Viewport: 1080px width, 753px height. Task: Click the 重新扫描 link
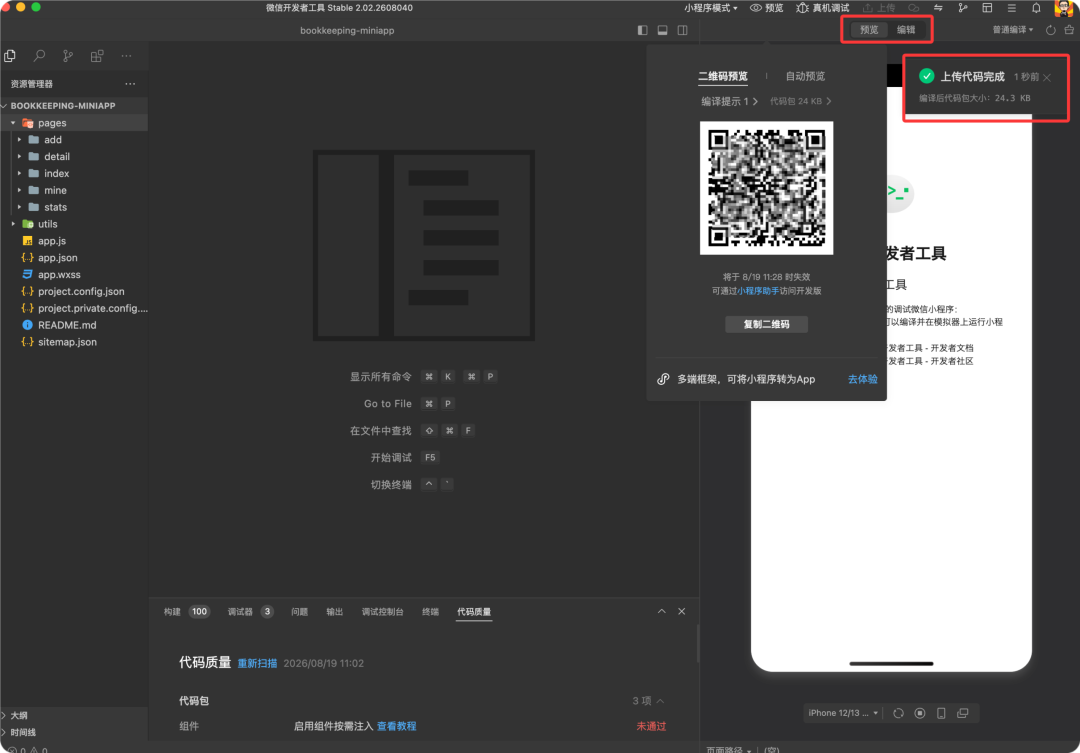pyautogui.click(x=257, y=663)
